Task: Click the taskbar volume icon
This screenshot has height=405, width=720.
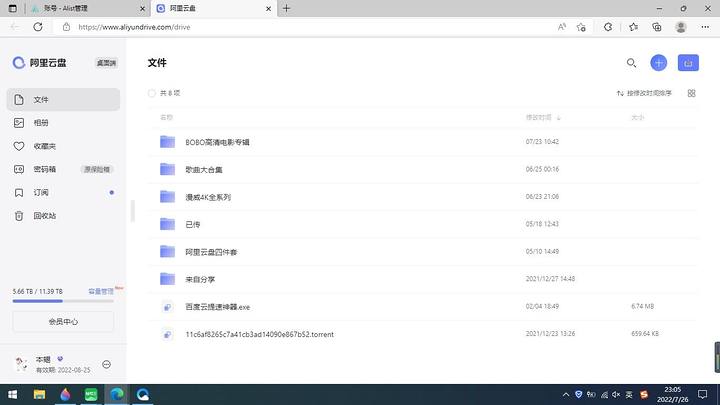Action: (616, 394)
